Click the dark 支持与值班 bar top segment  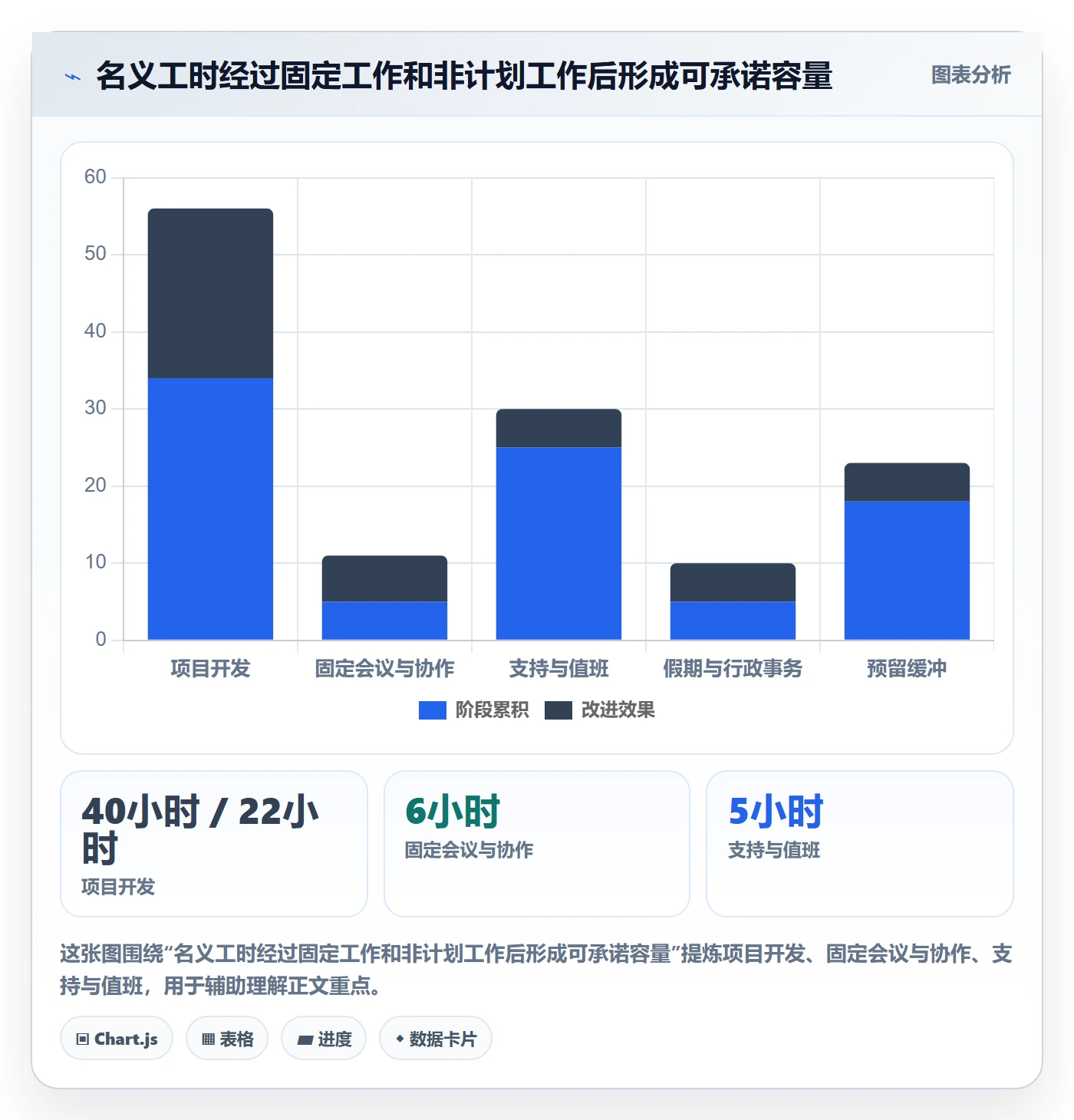558,428
